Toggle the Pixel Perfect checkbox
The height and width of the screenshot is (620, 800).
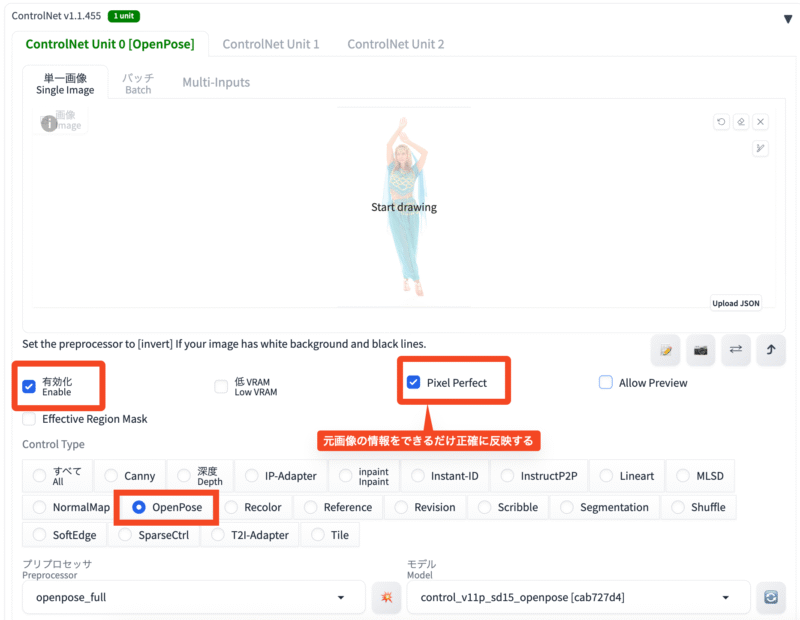[413, 382]
